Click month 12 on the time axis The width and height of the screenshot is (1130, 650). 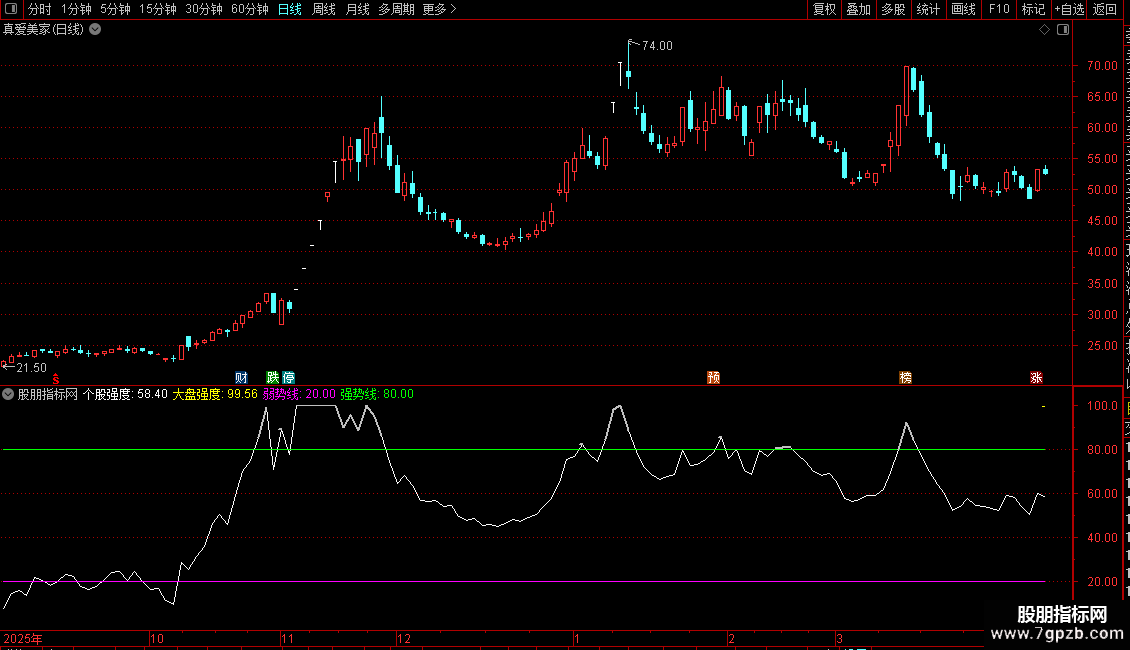pyautogui.click(x=404, y=638)
